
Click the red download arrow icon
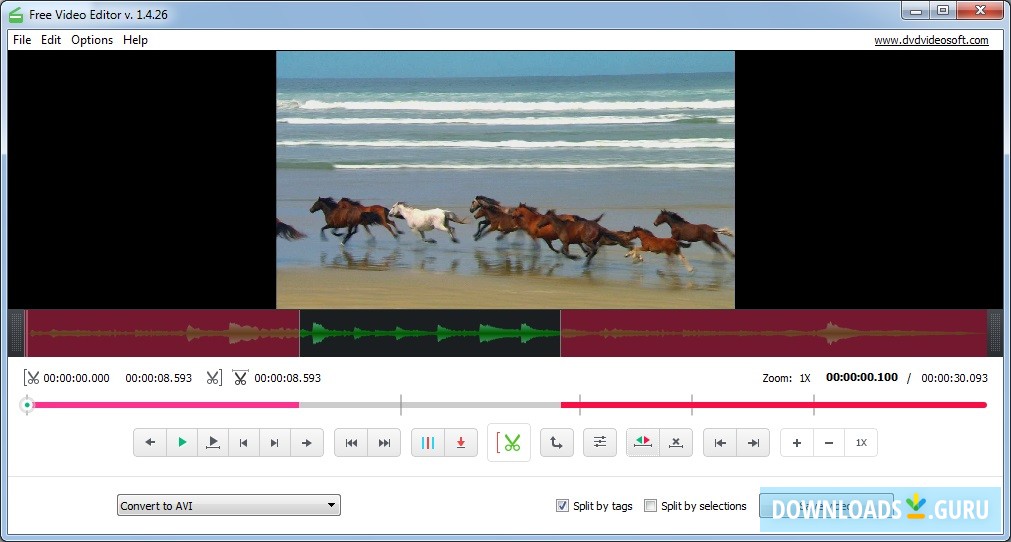pyautogui.click(x=461, y=443)
